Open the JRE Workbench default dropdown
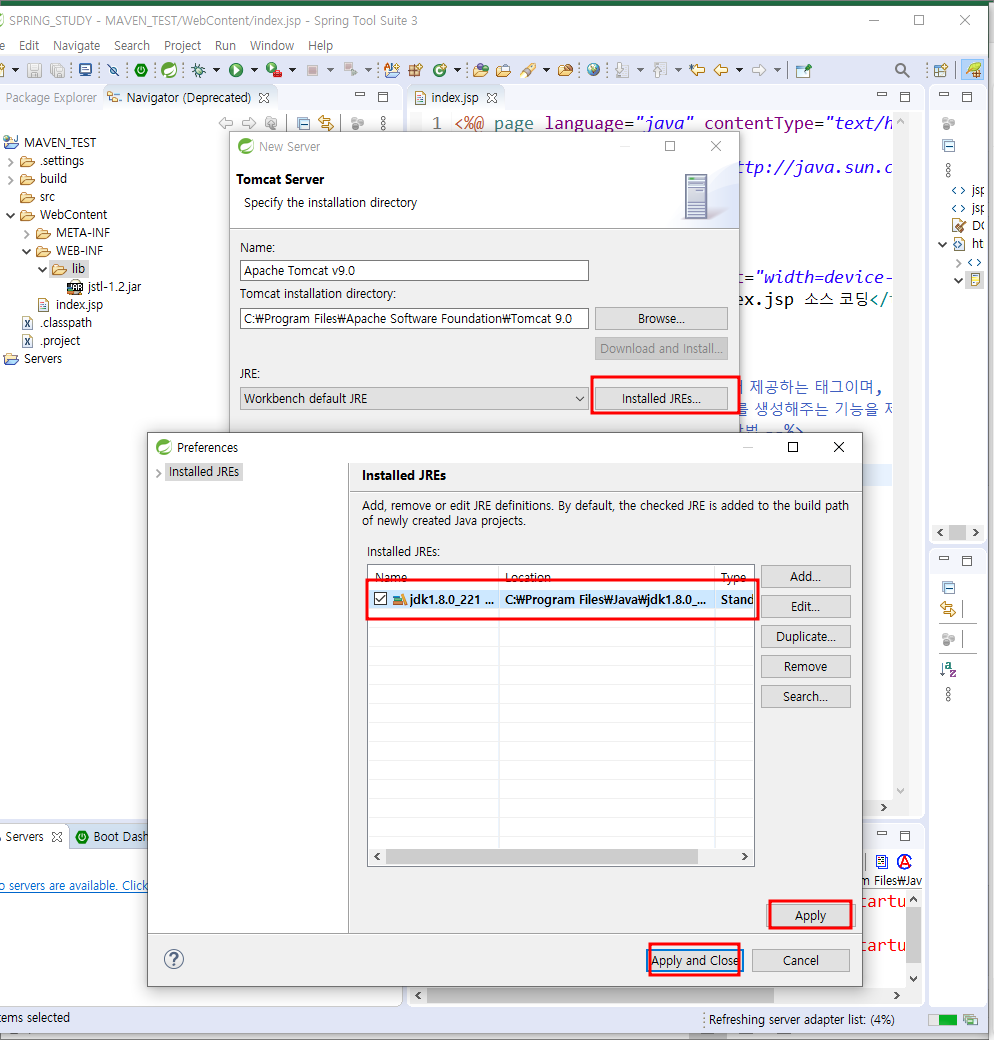 point(414,399)
